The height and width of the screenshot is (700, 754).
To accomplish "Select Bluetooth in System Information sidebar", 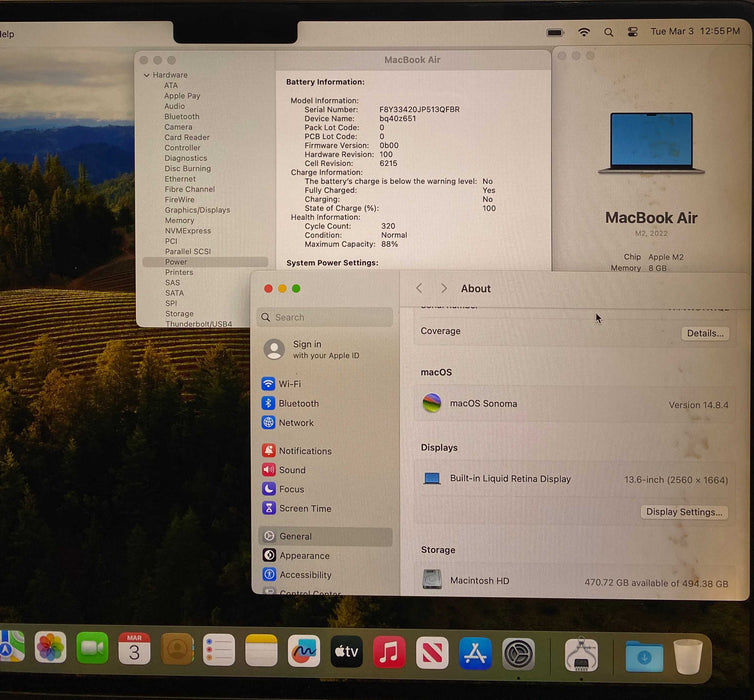I will (182, 116).
